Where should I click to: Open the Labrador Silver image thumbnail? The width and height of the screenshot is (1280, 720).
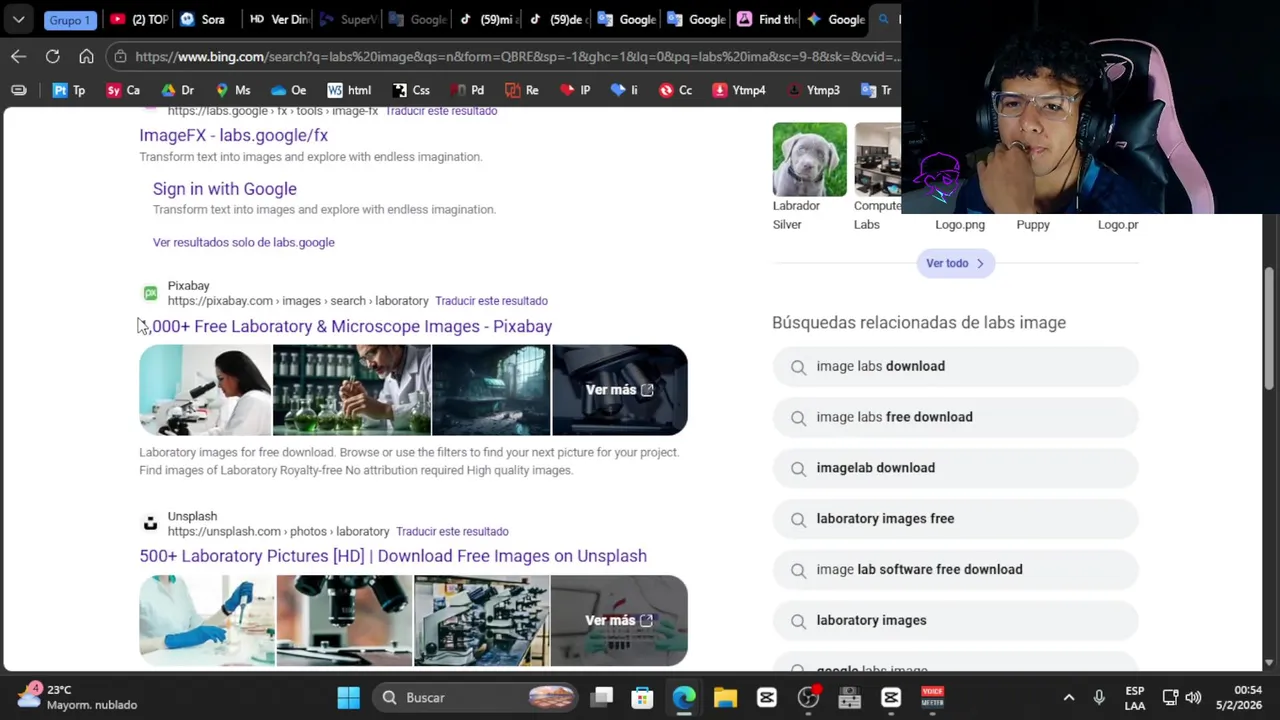point(809,159)
